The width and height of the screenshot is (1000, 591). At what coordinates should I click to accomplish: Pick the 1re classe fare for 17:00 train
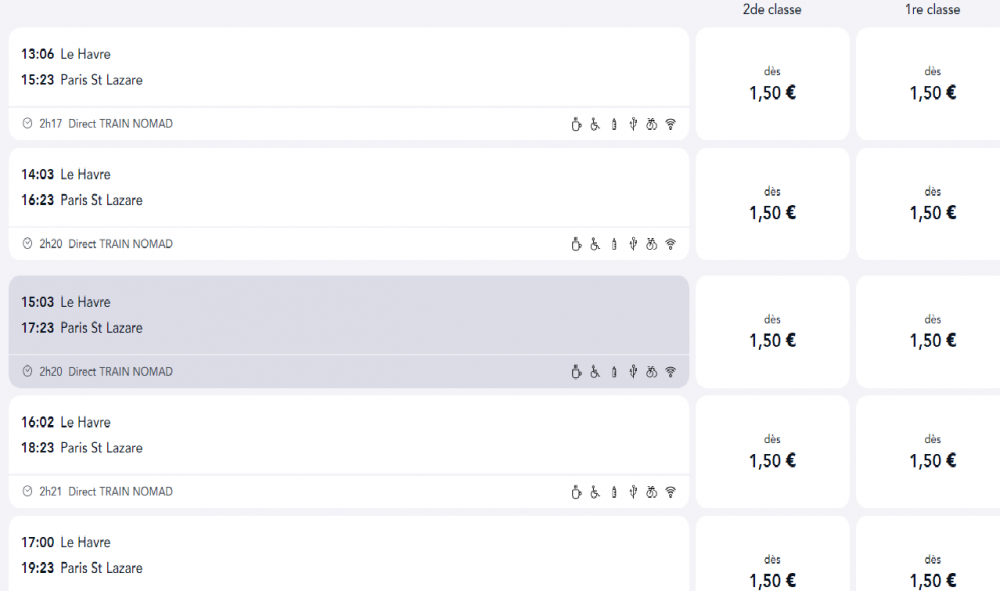tap(930, 553)
